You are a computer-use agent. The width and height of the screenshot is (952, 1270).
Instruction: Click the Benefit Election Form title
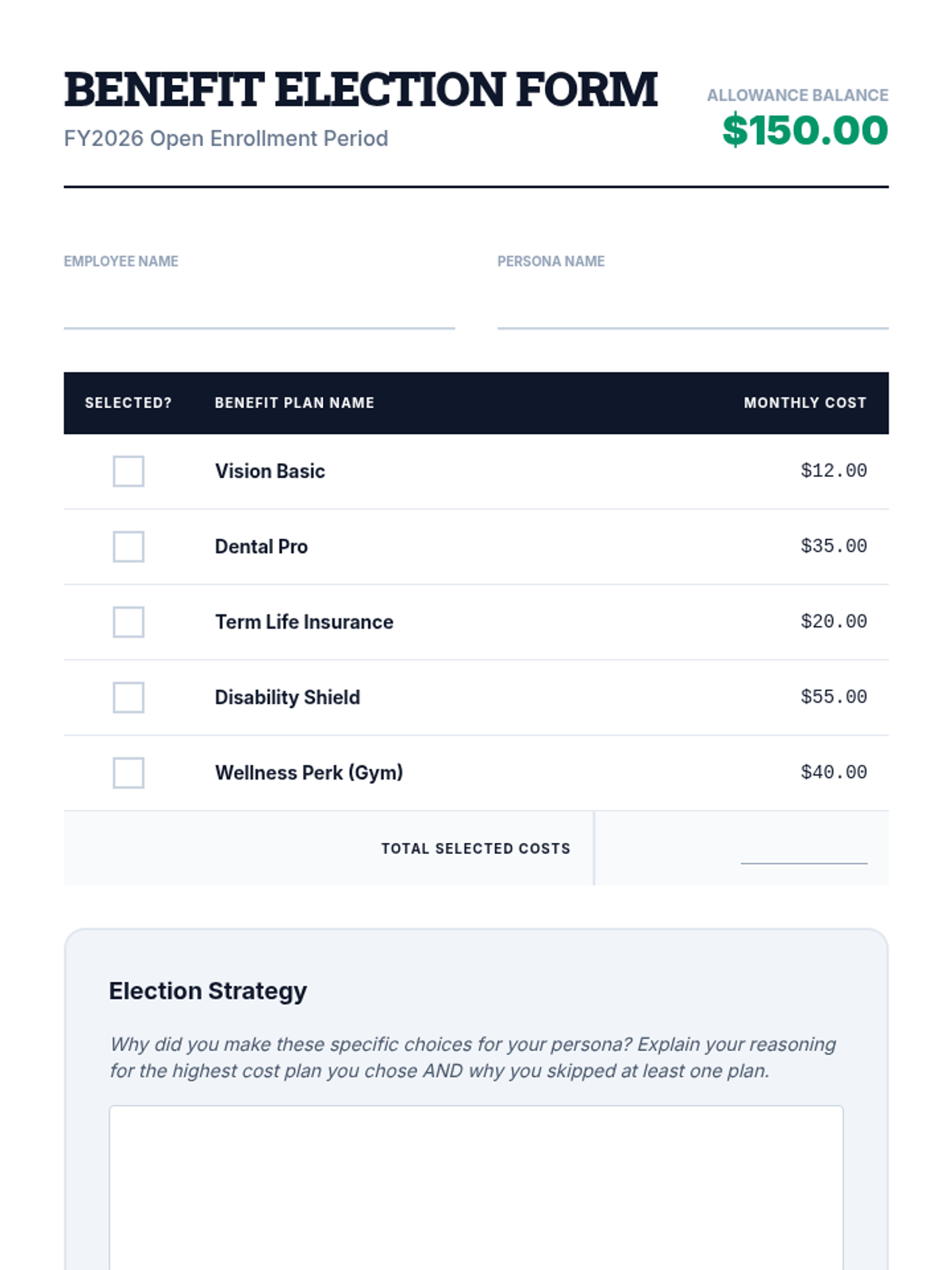[361, 89]
